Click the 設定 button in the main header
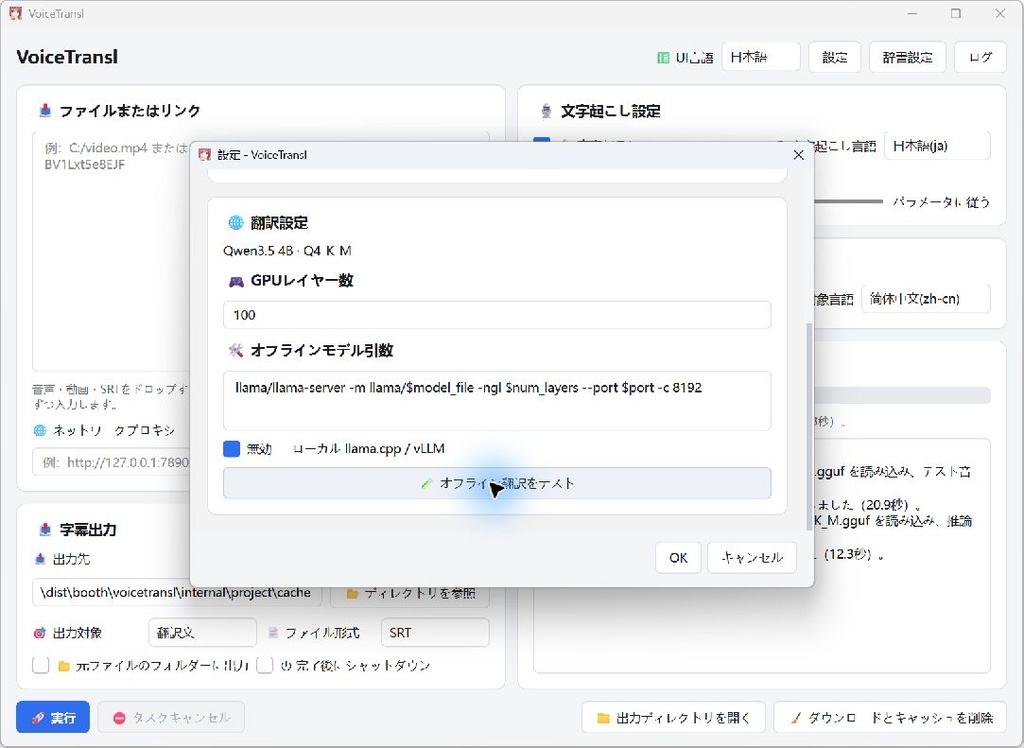Viewport: 1024px width, 748px height. tap(835, 57)
